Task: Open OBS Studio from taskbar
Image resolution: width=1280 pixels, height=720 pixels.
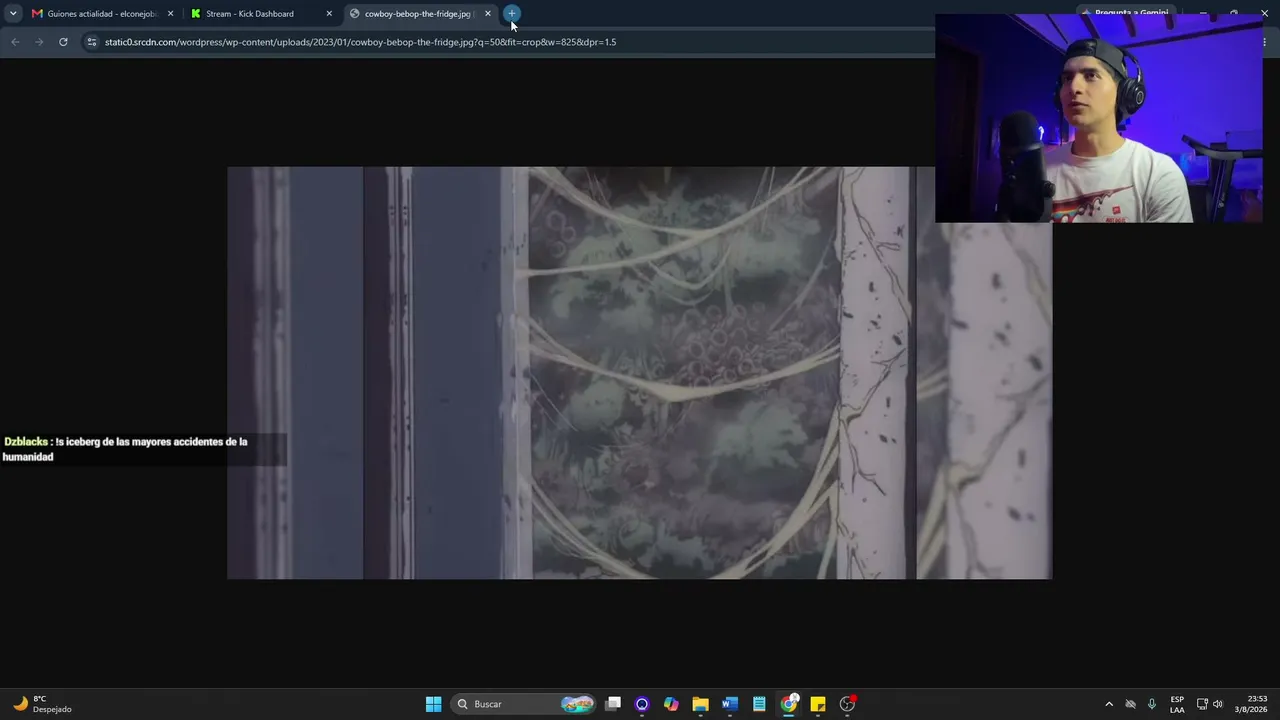Action: click(847, 704)
